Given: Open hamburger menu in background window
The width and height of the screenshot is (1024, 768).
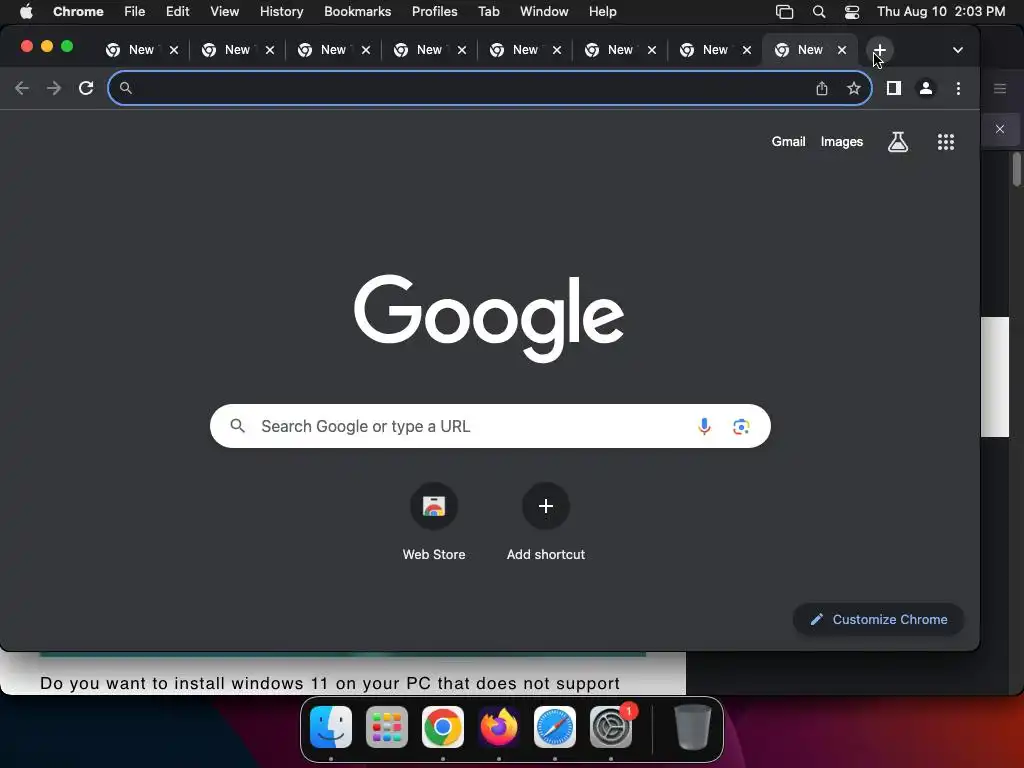Looking at the screenshot, I should tap(1000, 88).
